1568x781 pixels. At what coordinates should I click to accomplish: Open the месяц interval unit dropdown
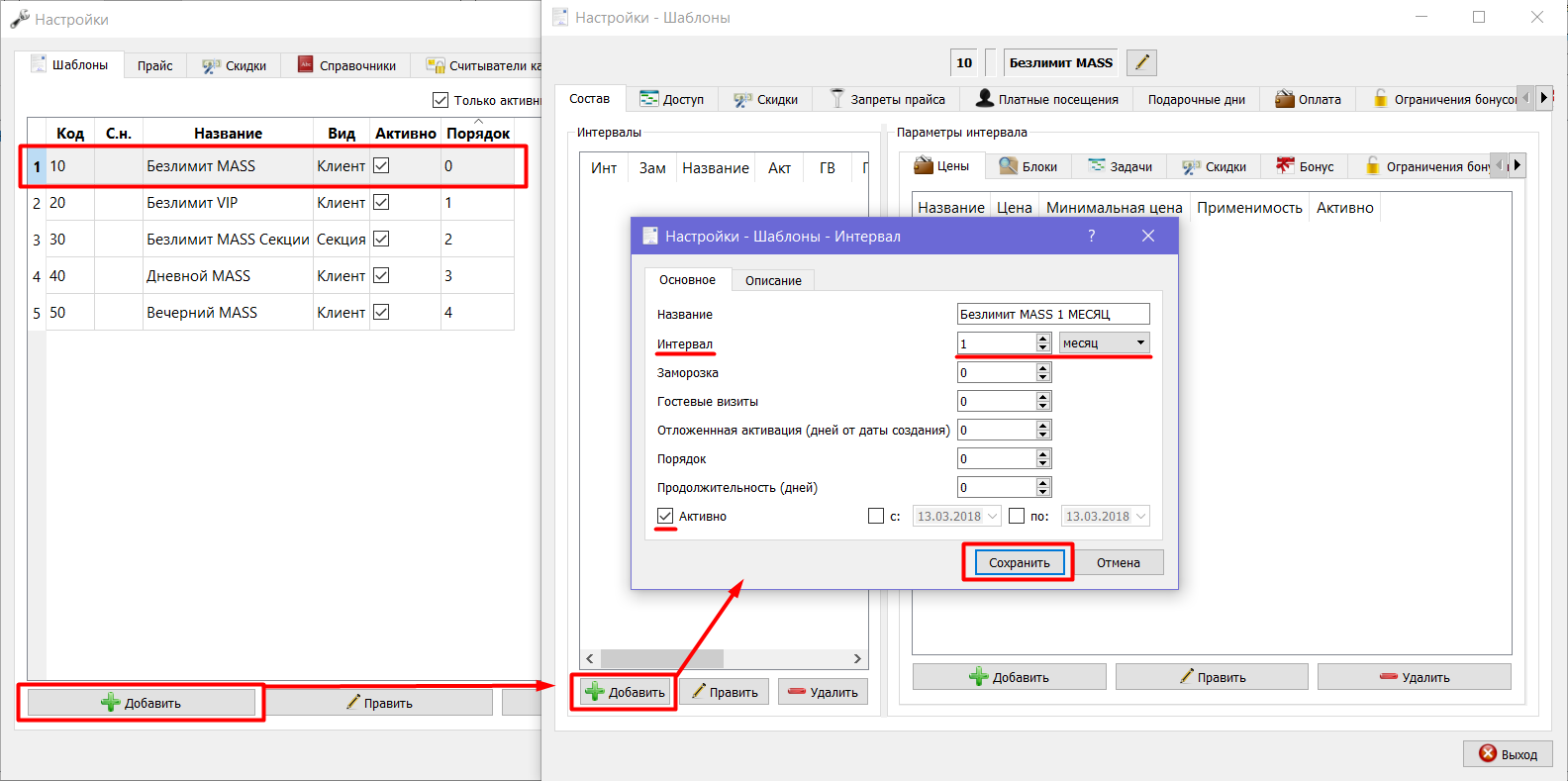coord(1104,342)
